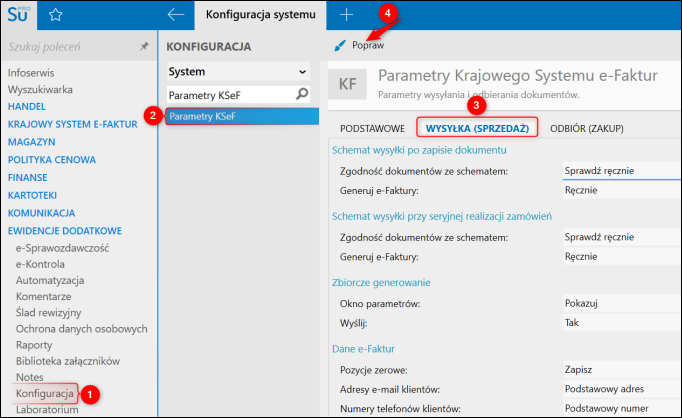This screenshot has width=682, height=418.
Task: Open a new tab with plus icon
Action: tap(346, 15)
